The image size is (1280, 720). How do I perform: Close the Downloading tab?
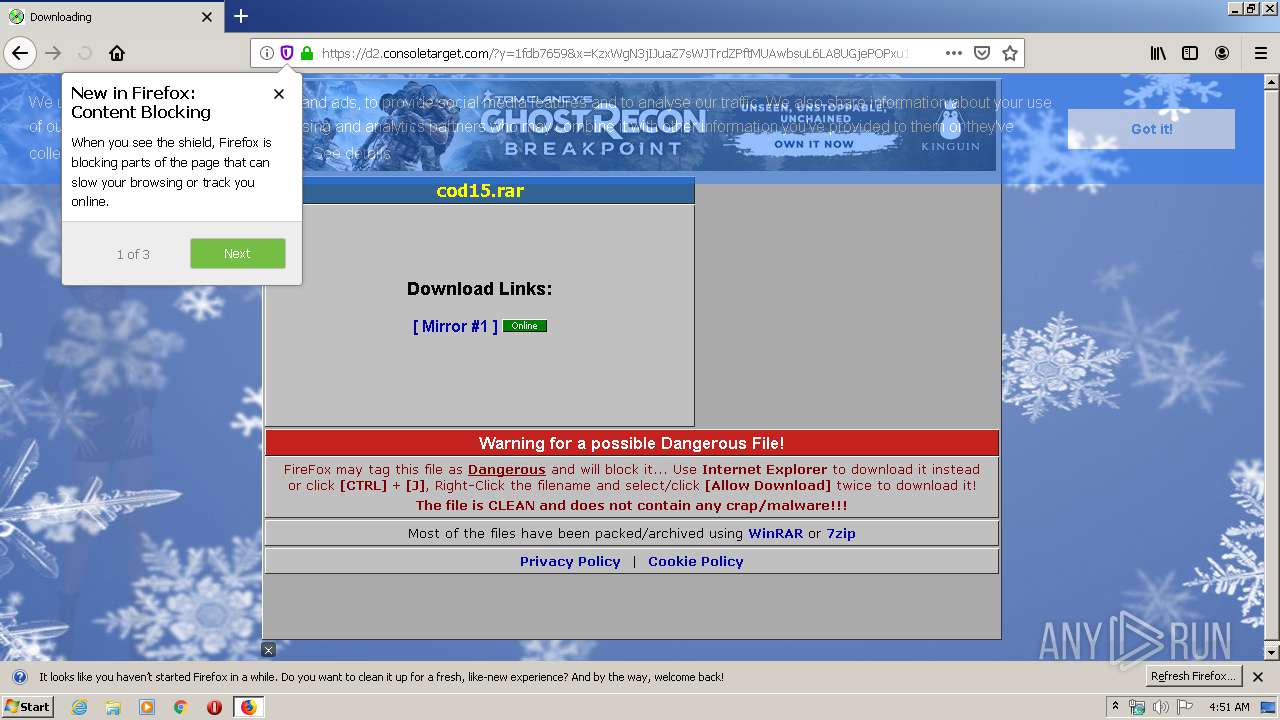tap(207, 17)
